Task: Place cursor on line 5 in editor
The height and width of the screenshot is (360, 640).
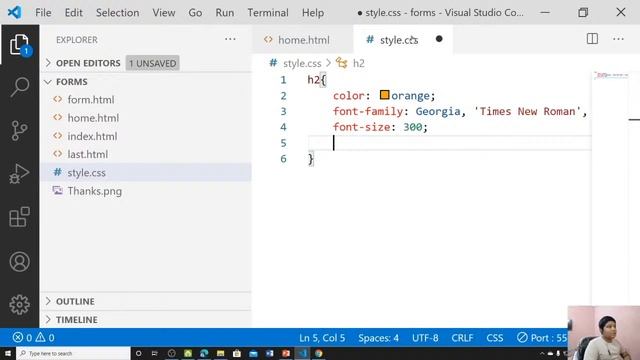Action: coord(449,143)
